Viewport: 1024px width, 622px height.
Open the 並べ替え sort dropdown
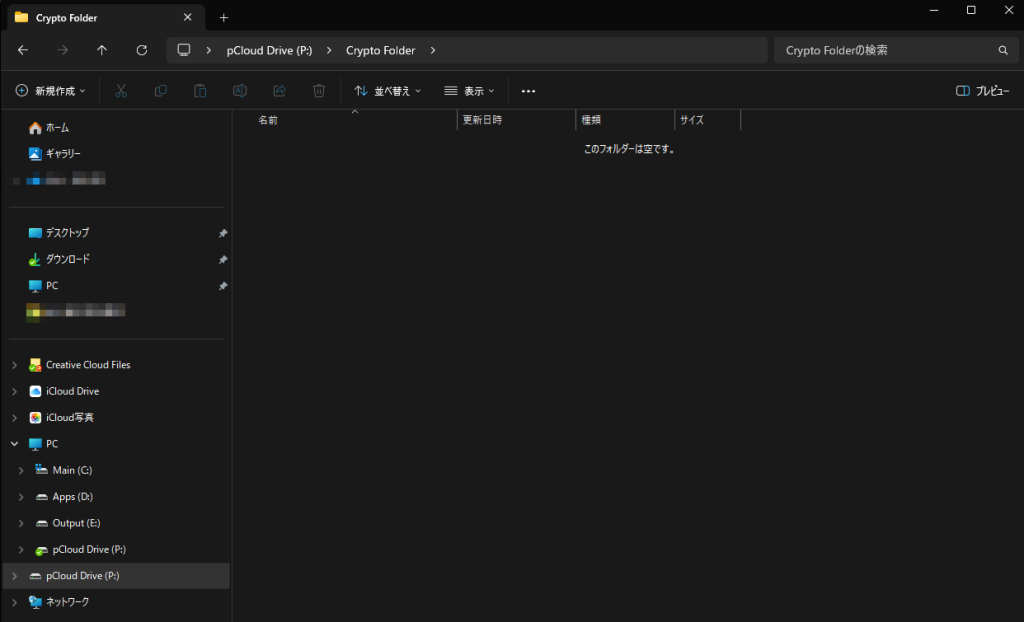pyautogui.click(x=388, y=91)
